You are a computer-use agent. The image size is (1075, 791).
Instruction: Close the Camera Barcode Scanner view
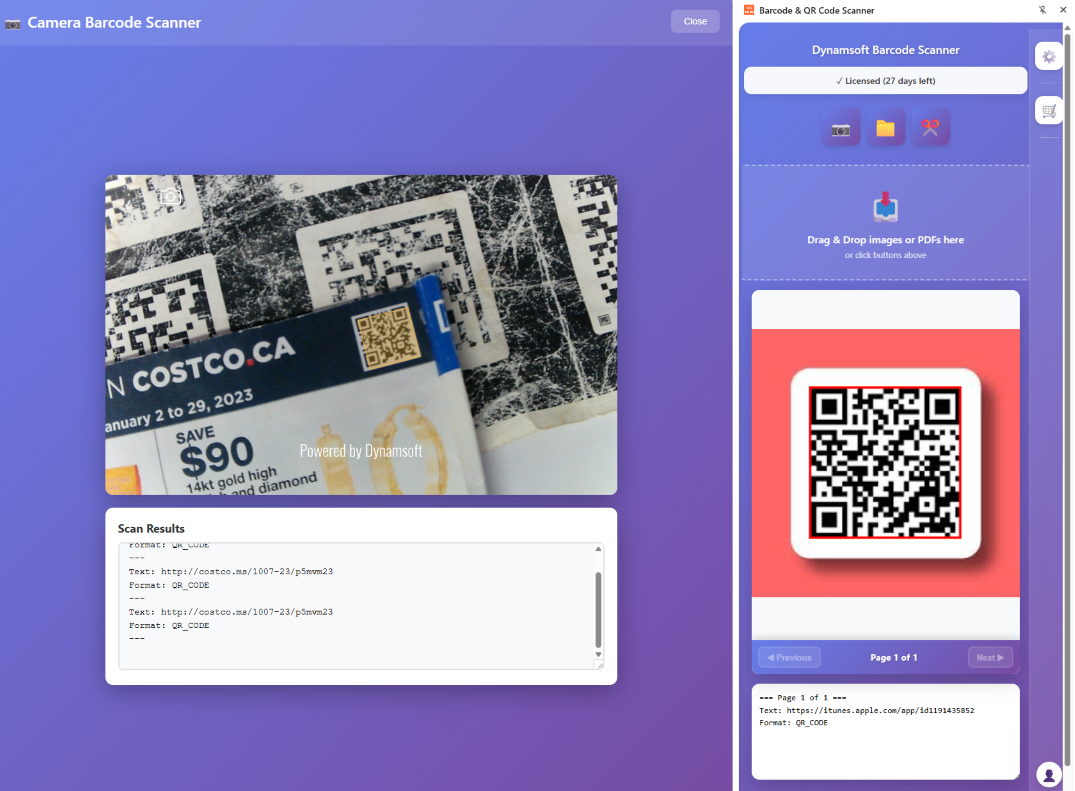tap(694, 21)
